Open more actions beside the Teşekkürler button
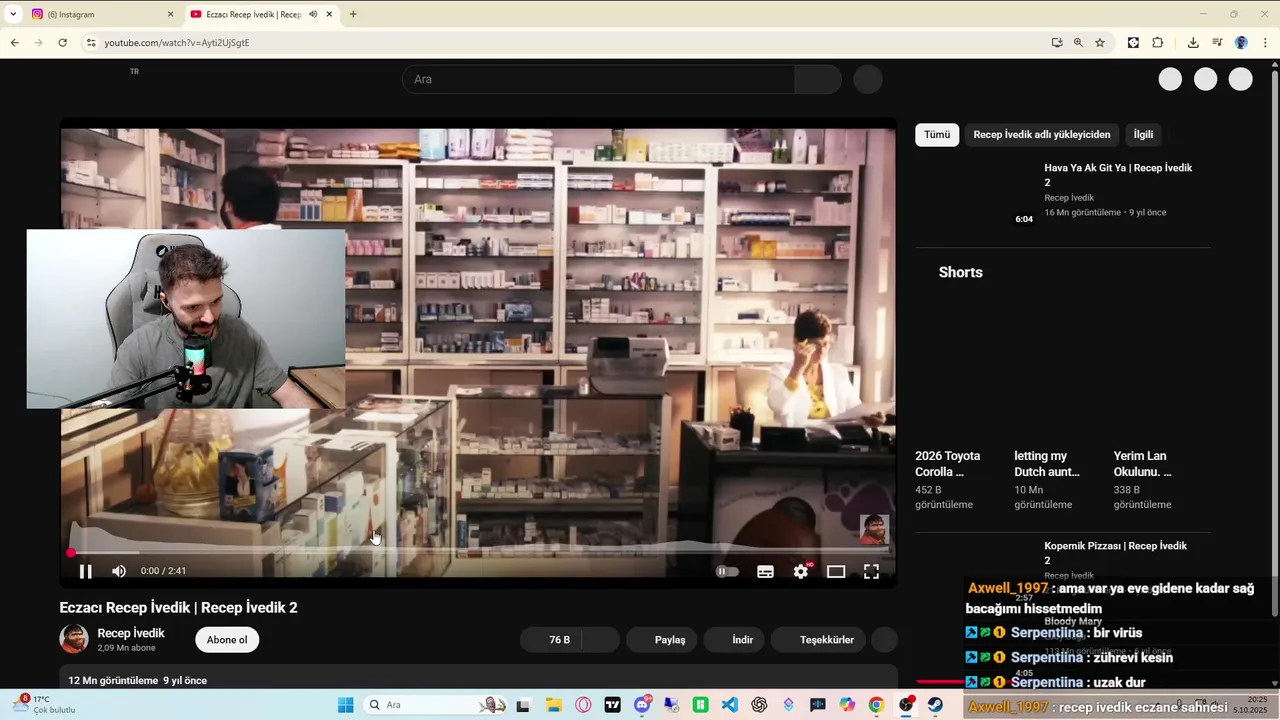The width and height of the screenshot is (1280, 720). coord(884,640)
